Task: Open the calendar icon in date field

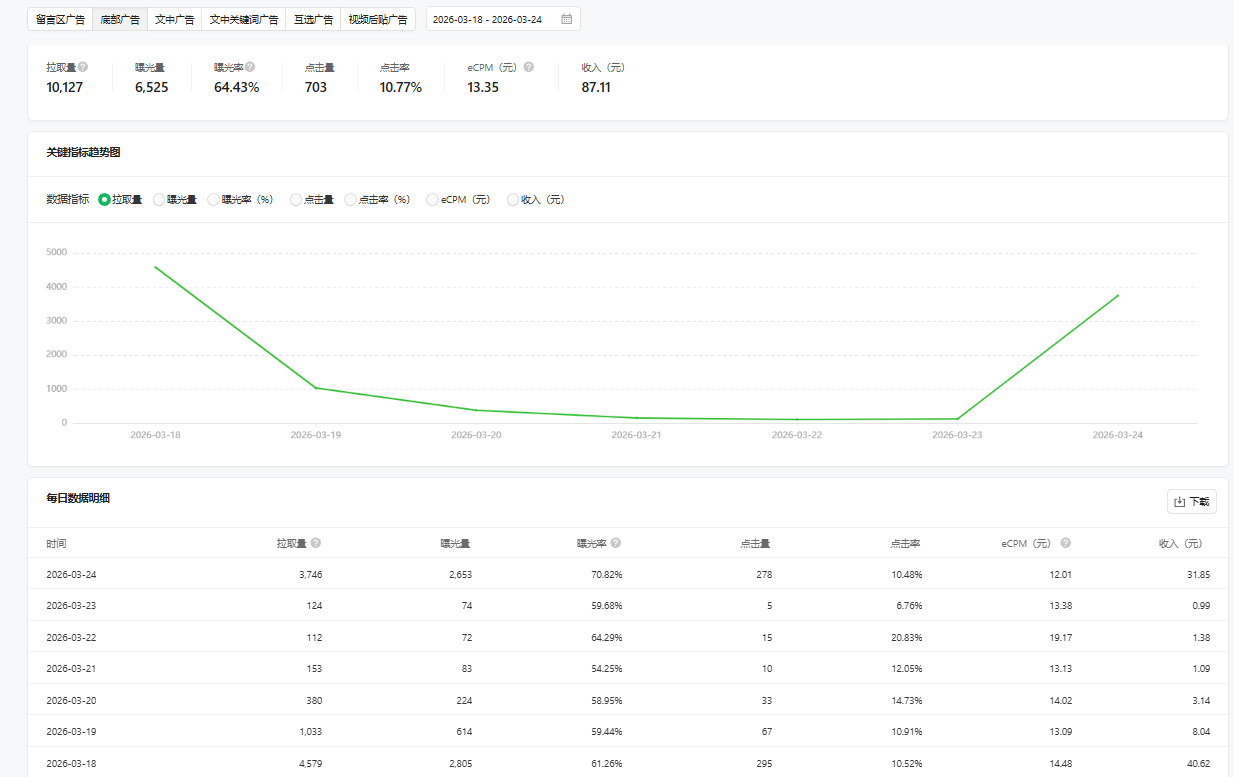Action: 566,19
